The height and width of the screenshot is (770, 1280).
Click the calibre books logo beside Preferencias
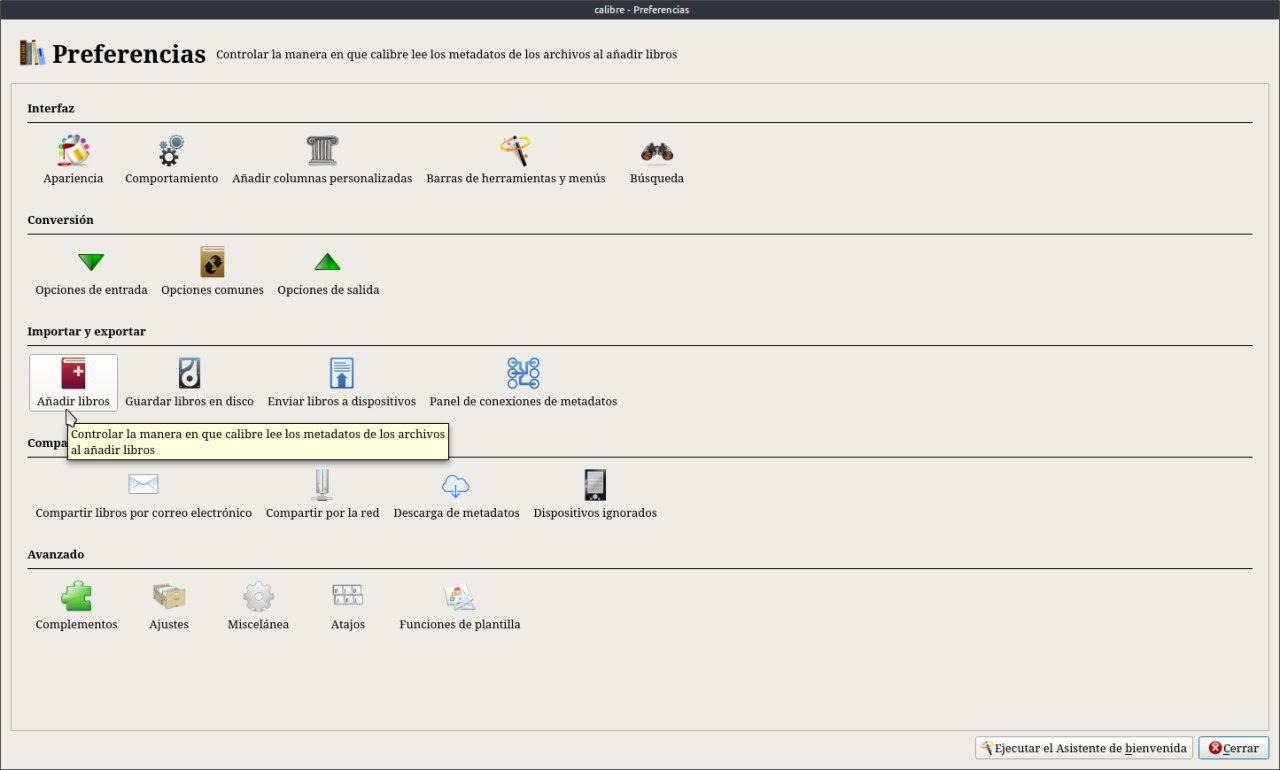pyautogui.click(x=32, y=53)
